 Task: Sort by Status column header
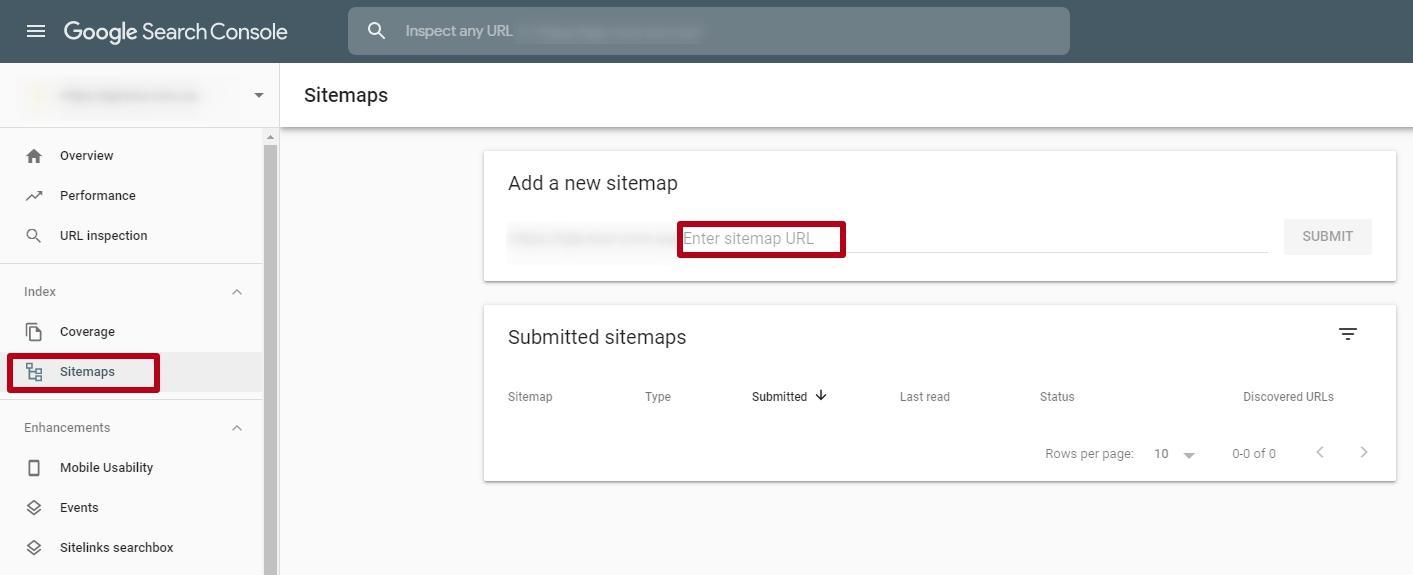pyautogui.click(x=1057, y=397)
